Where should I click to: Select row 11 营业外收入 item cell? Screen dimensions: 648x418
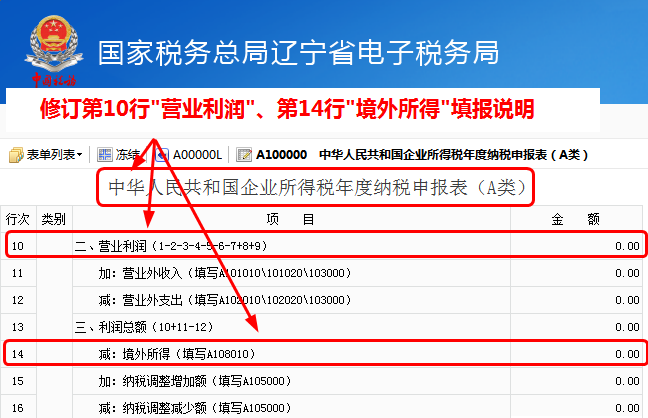(291, 273)
